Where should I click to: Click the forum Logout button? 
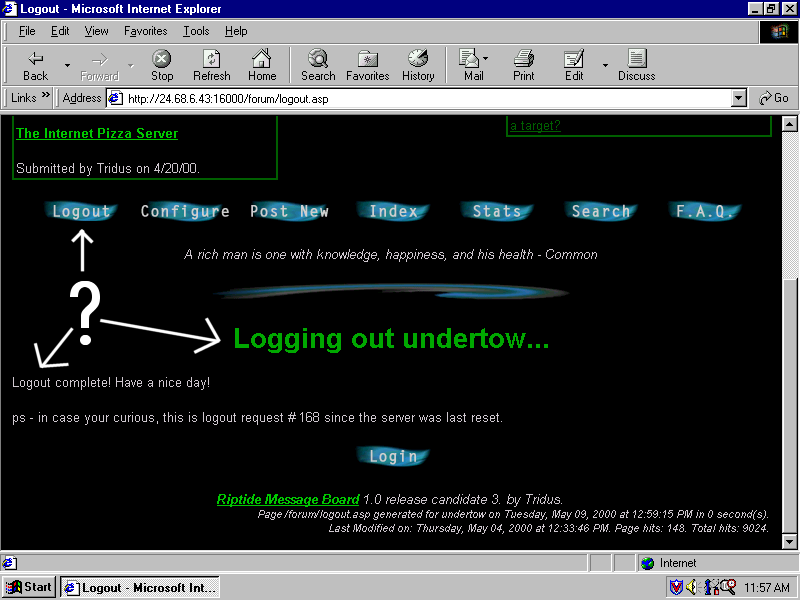[x=81, y=211]
